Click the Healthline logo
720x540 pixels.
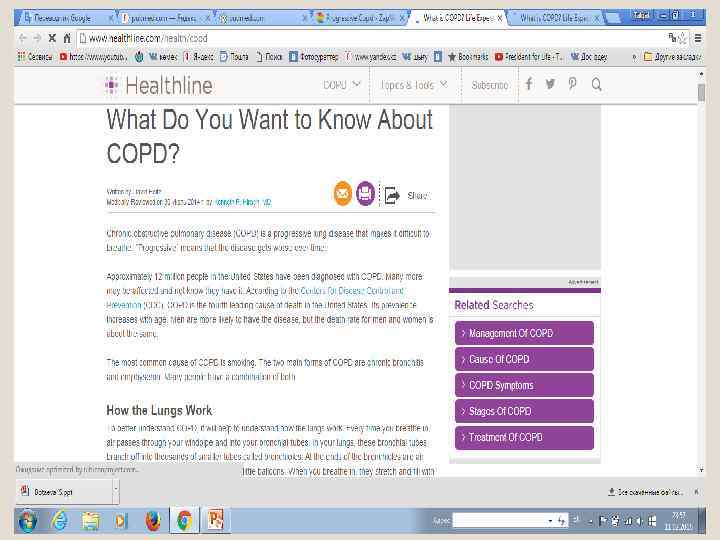click(159, 85)
